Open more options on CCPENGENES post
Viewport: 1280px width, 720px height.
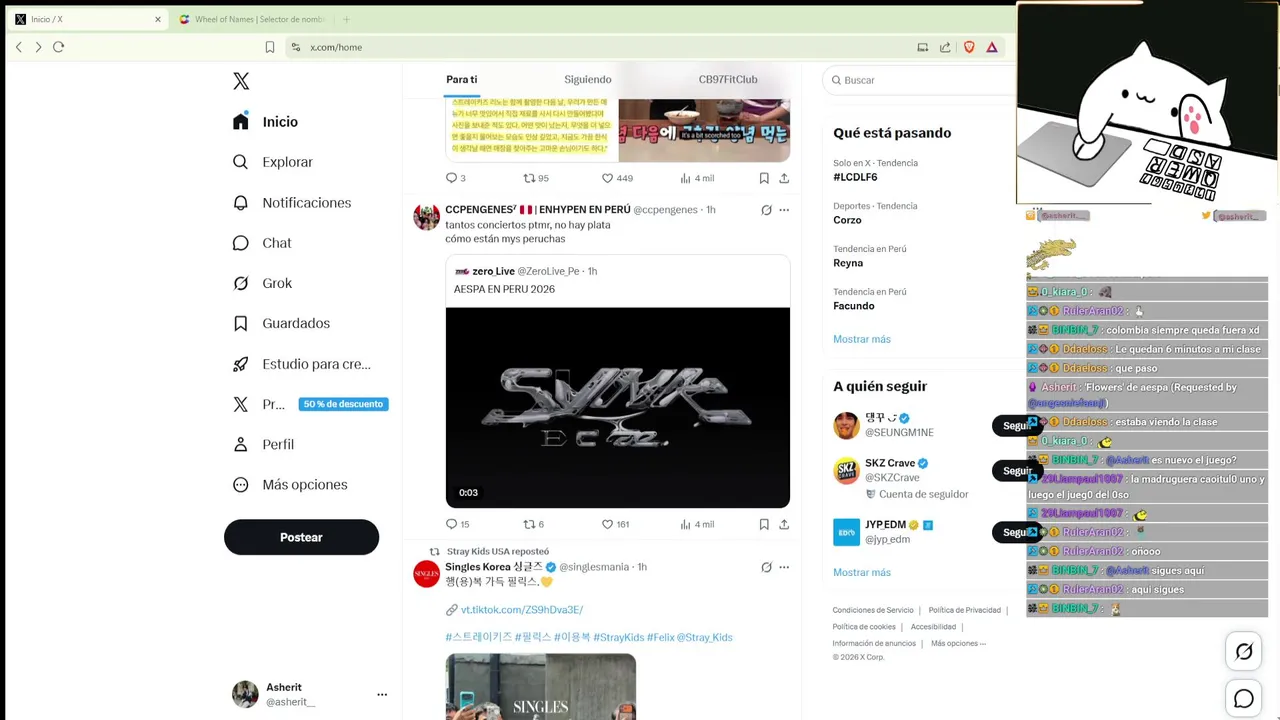[784, 210]
